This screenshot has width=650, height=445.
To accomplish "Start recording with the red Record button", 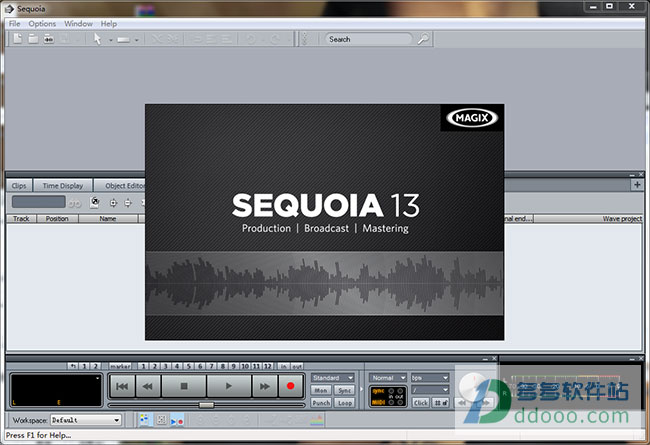I will (x=290, y=386).
